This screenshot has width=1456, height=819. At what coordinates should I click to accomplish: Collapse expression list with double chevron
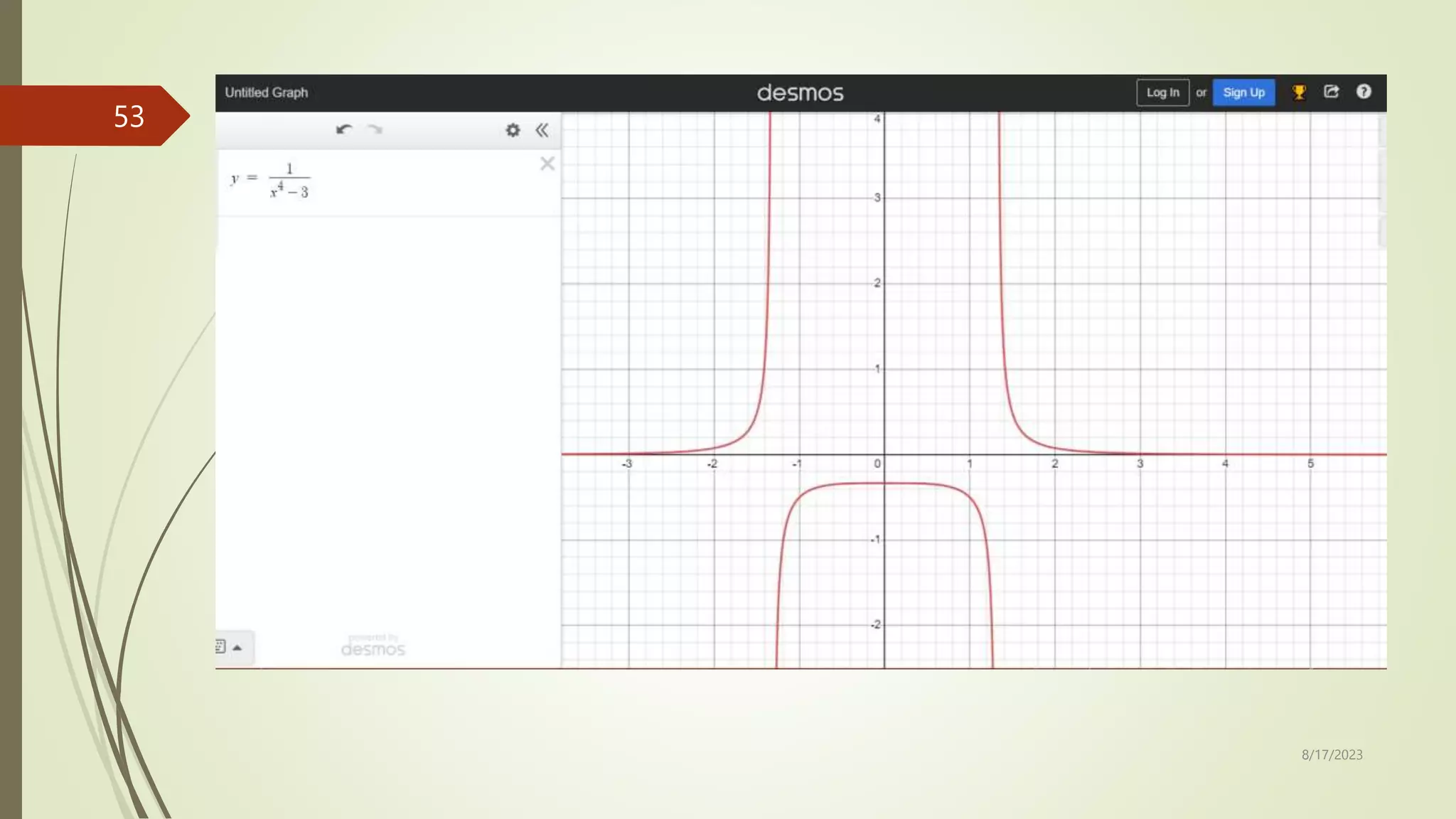coord(542,130)
